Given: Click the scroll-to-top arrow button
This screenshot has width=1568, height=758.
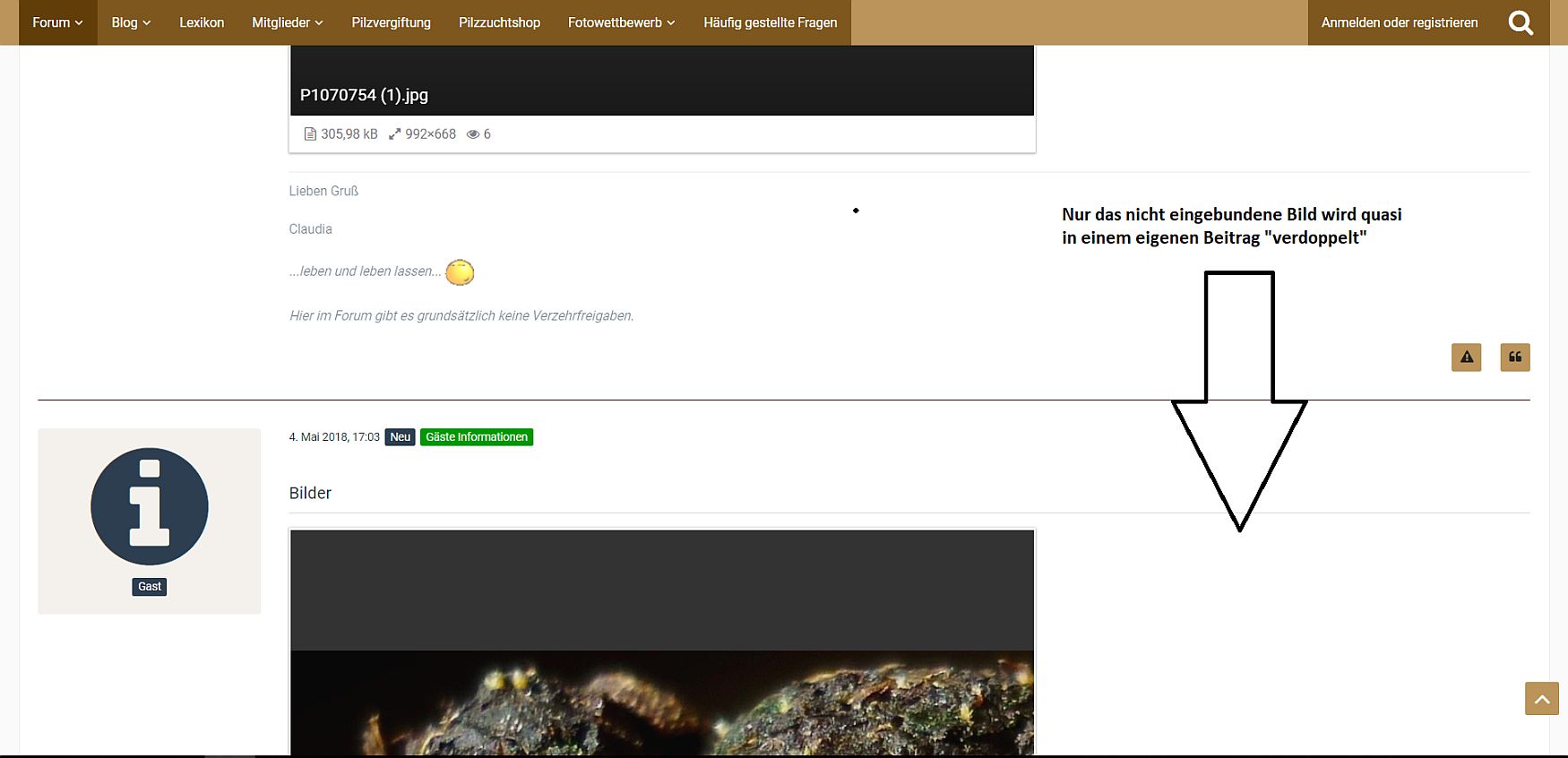Looking at the screenshot, I should 1541,699.
